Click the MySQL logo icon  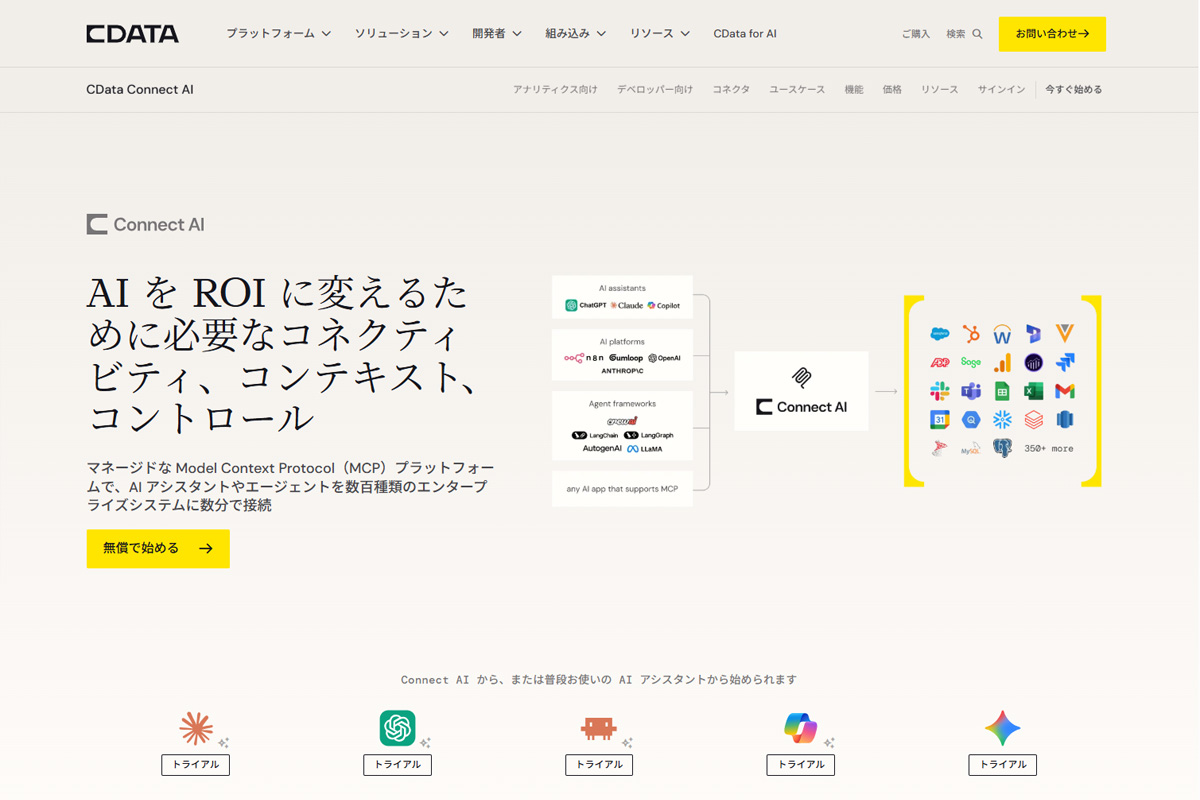971,449
